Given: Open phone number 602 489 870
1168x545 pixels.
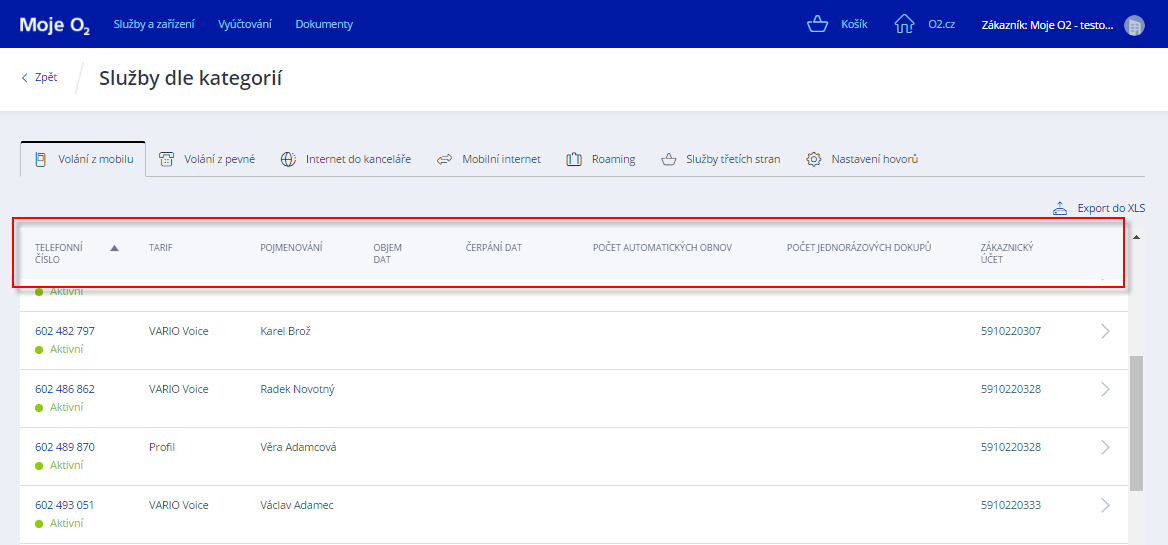Looking at the screenshot, I should [x=65, y=447].
